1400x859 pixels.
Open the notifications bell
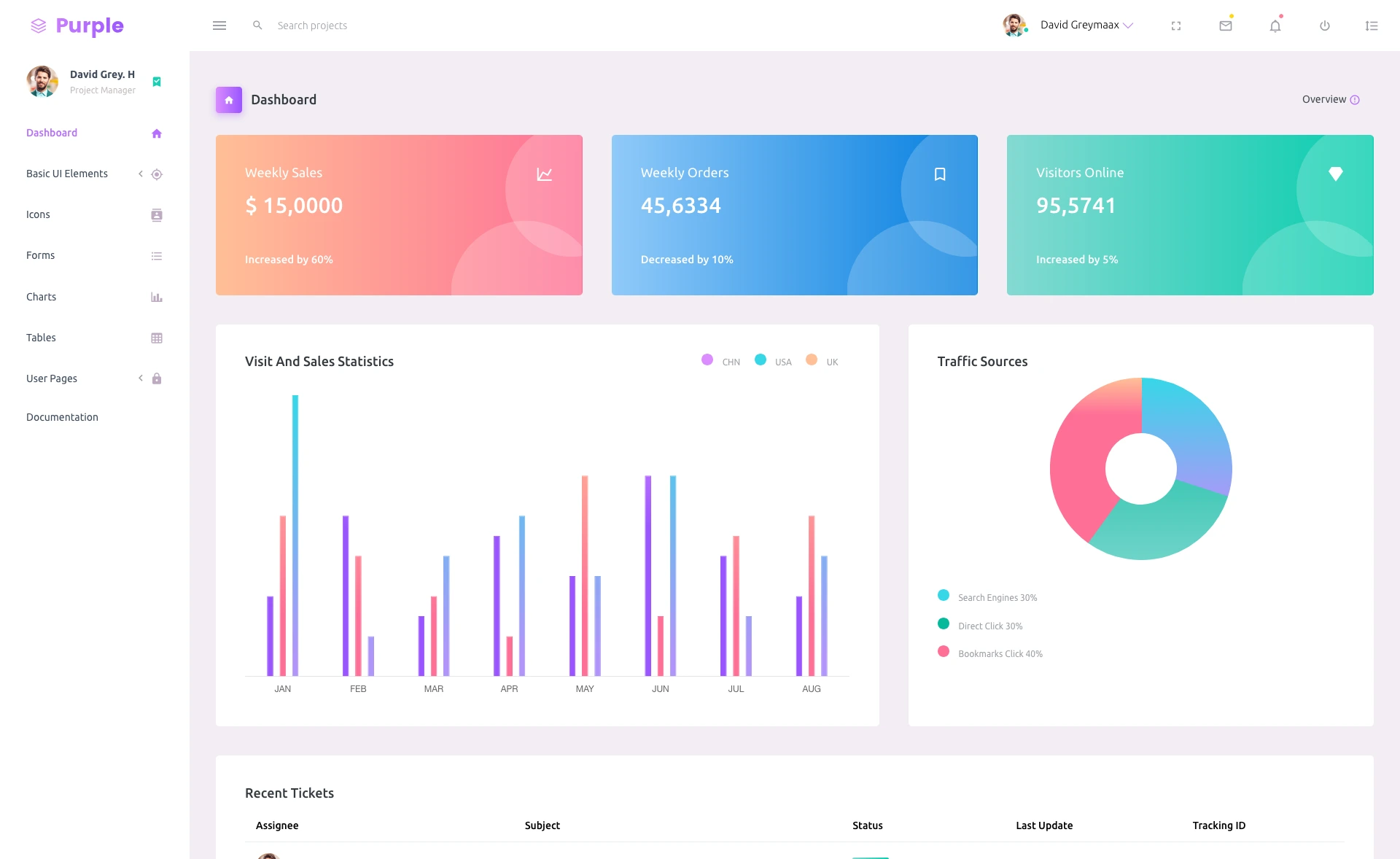[x=1275, y=26]
